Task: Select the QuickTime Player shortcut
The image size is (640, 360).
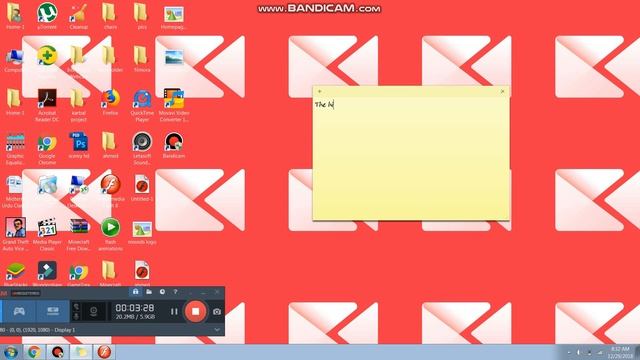Action: tap(142, 105)
